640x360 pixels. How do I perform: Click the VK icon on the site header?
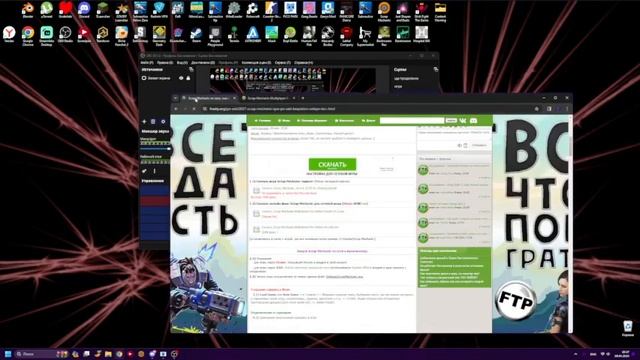pos(463,120)
